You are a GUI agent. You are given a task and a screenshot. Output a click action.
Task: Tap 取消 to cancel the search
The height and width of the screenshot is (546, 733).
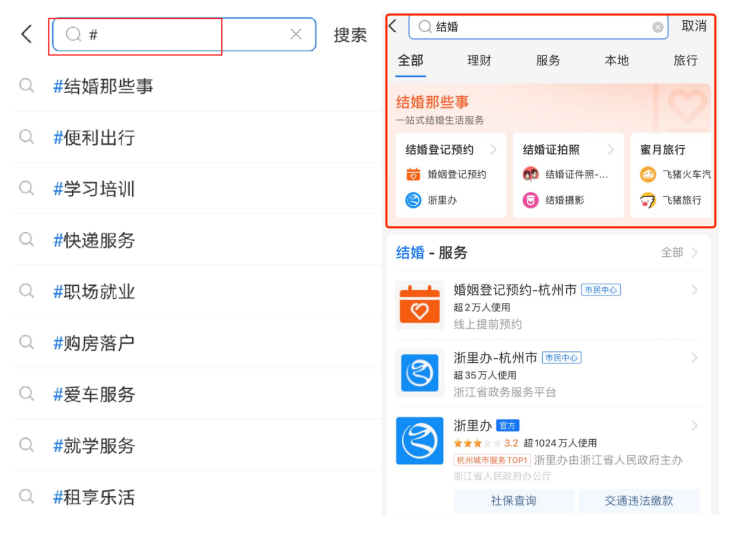point(694,26)
